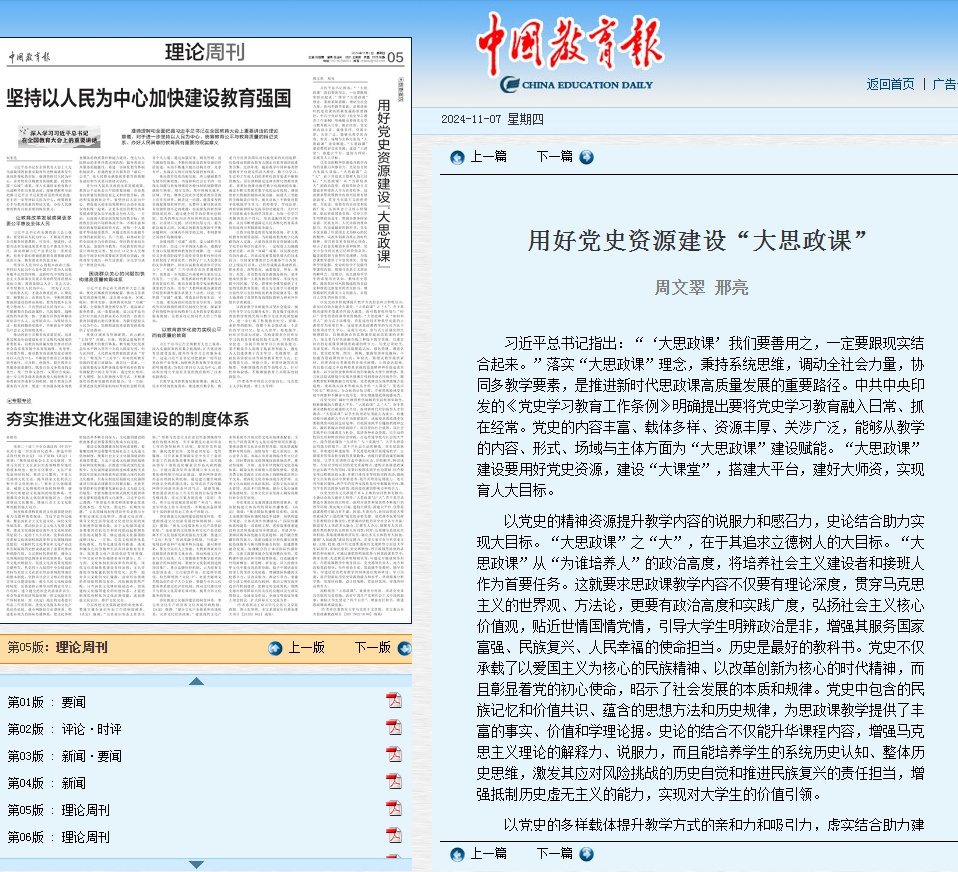This screenshot has width=958, height=872.
Task: Open PDF icon of 第06版 理论周刊
Action: click(x=394, y=836)
